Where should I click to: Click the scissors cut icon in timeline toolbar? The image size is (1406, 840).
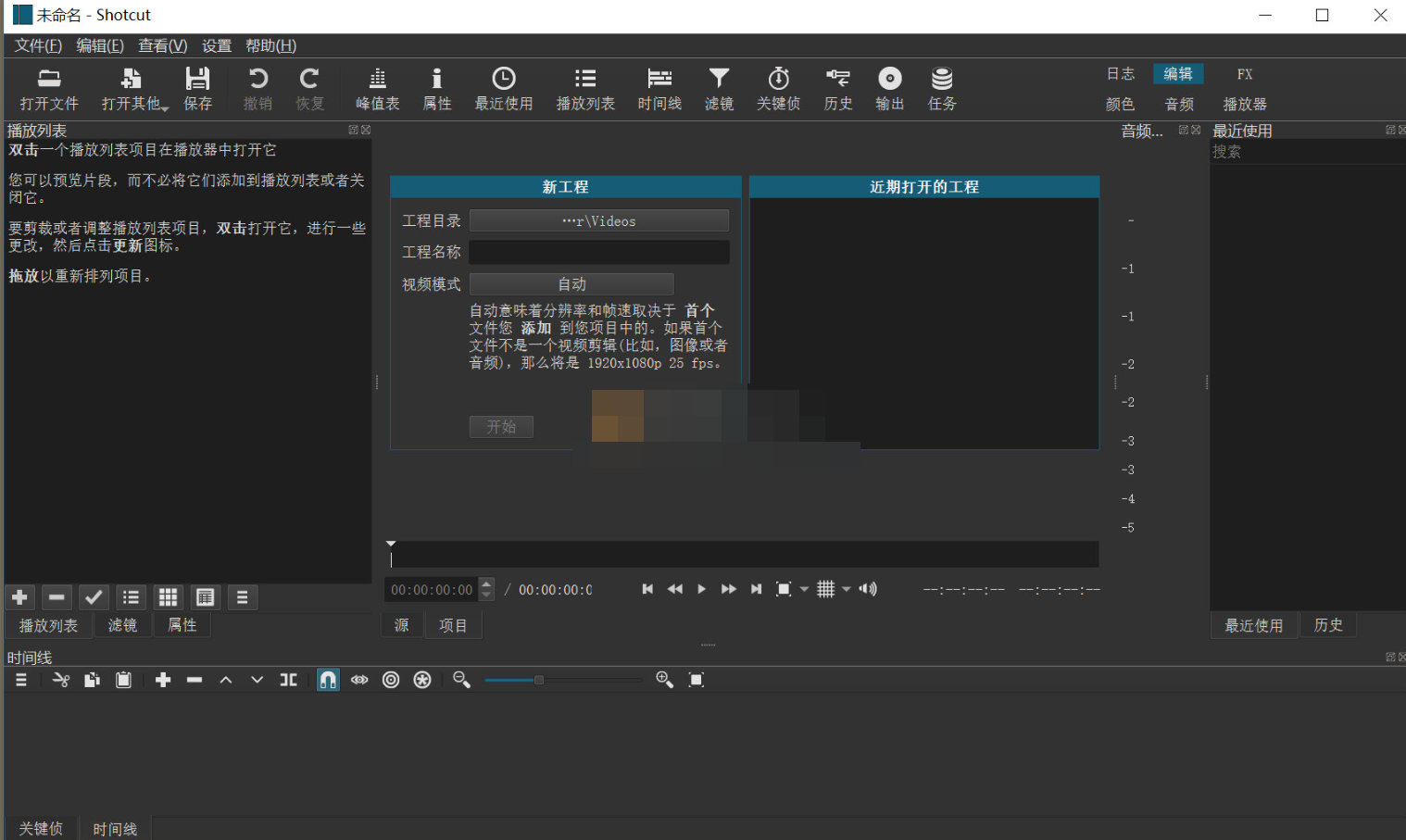point(61,679)
